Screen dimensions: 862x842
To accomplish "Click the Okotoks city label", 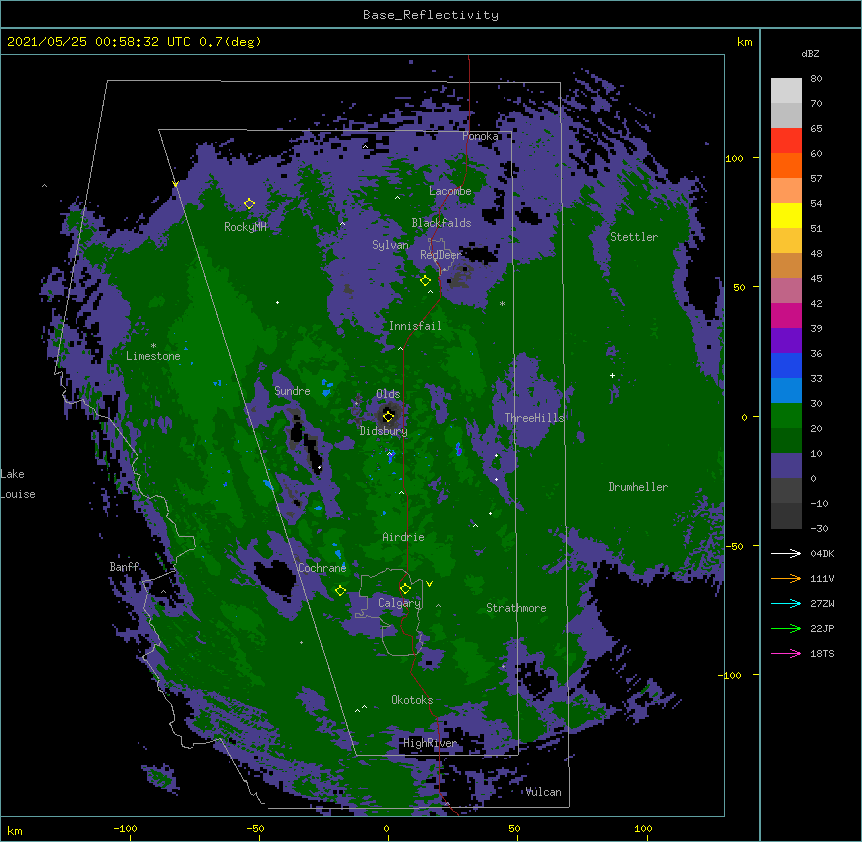I will 412,700.
